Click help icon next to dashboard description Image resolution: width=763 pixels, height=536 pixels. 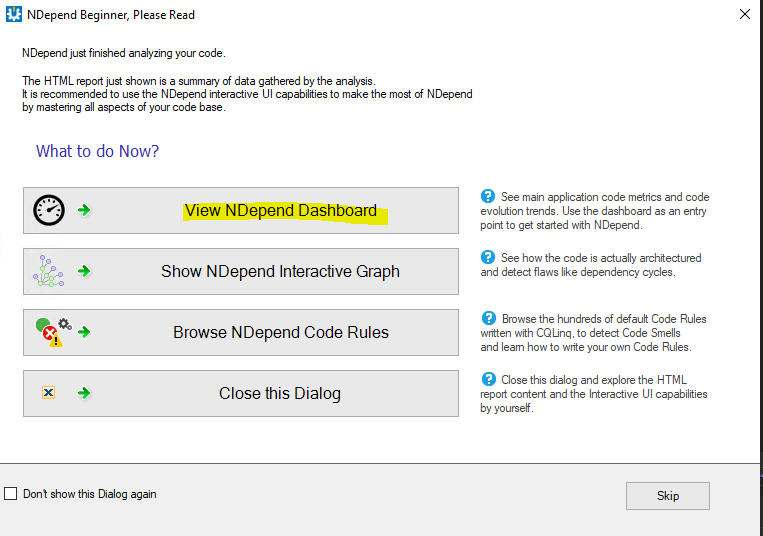(x=488, y=196)
